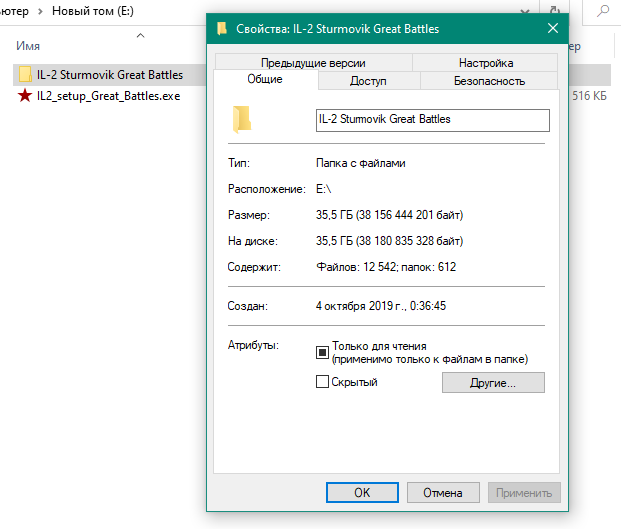This screenshot has height=529, width=621.
Task: Sort by the Имя column header
Action: (28, 46)
